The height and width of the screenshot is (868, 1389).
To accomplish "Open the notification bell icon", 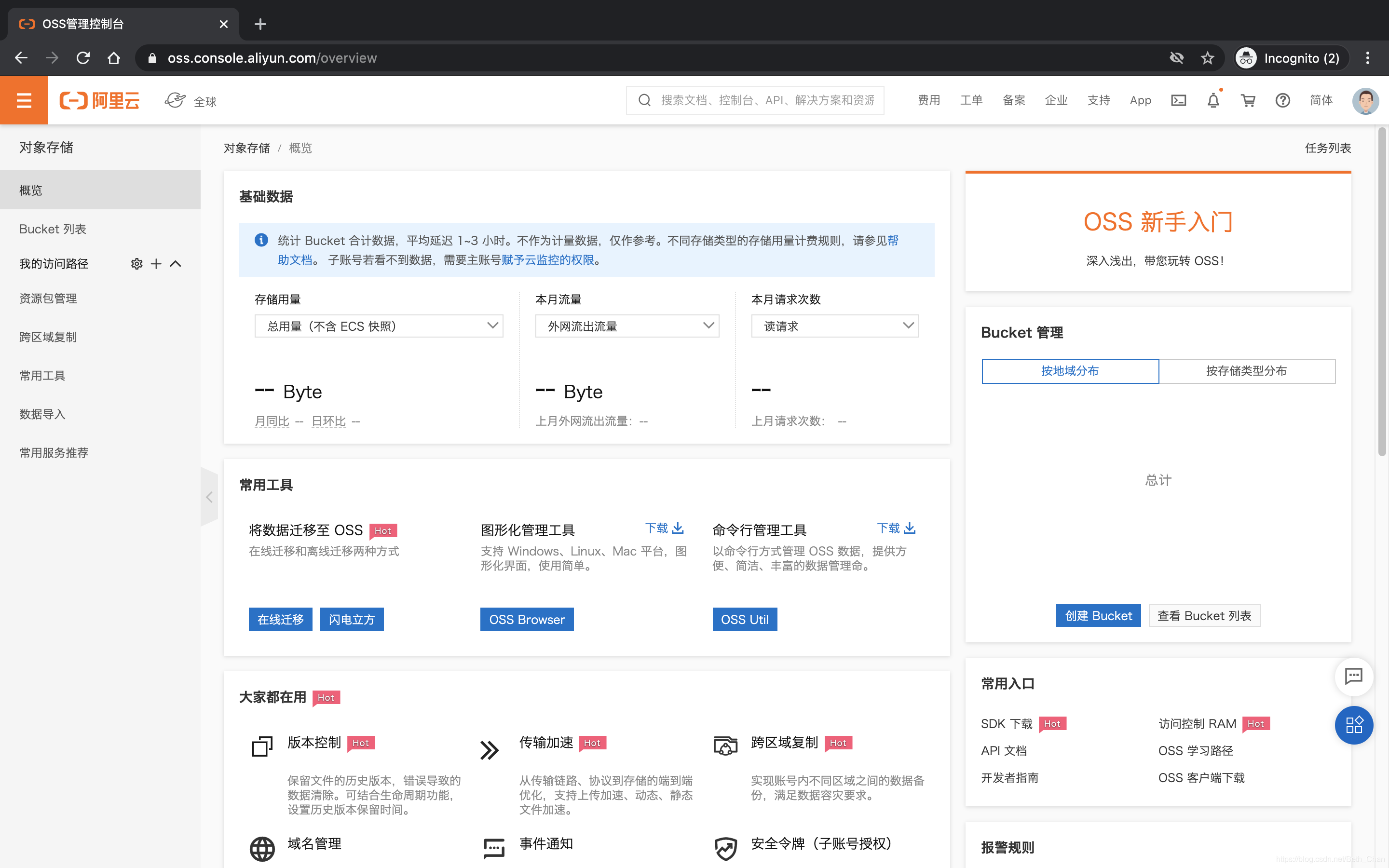I will click(1213, 101).
